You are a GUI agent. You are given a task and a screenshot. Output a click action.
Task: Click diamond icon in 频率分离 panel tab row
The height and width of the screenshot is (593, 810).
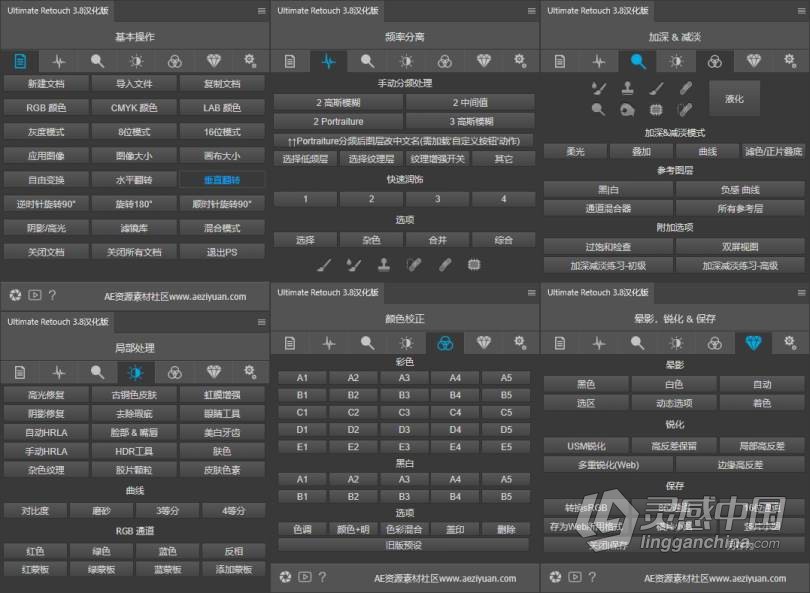pyautogui.click(x=484, y=61)
